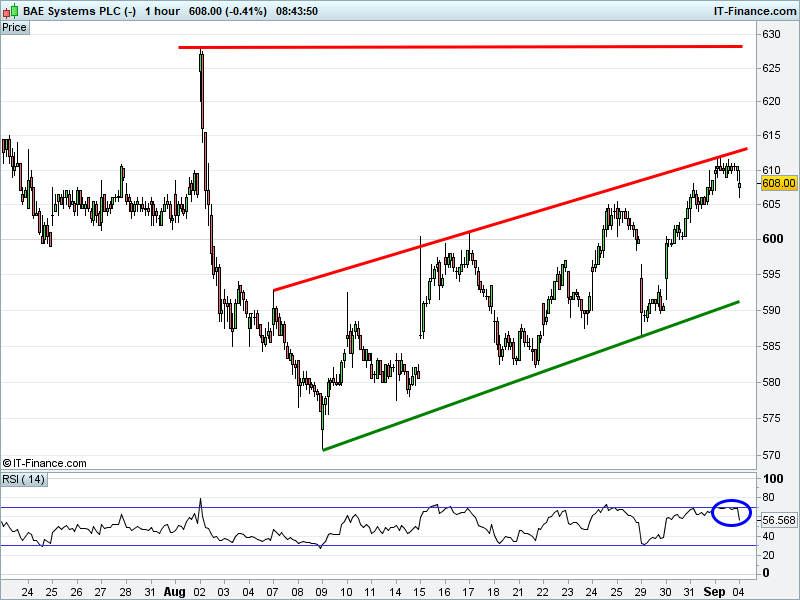Click the bold 600 price axis label
The width and height of the screenshot is (800, 600).
coord(772,239)
